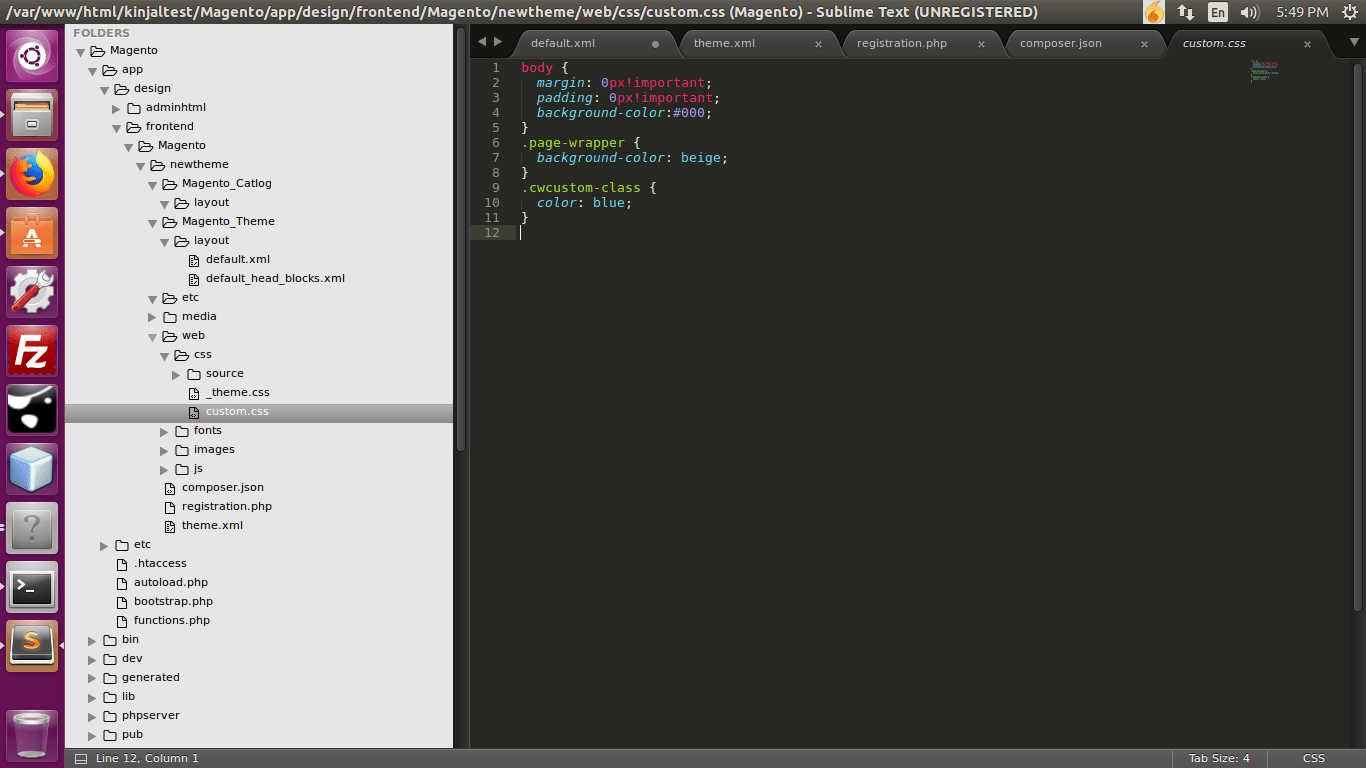The width and height of the screenshot is (1366, 768).
Task: Click the clock showing 5:49 PM
Action: pyautogui.click(x=1302, y=12)
